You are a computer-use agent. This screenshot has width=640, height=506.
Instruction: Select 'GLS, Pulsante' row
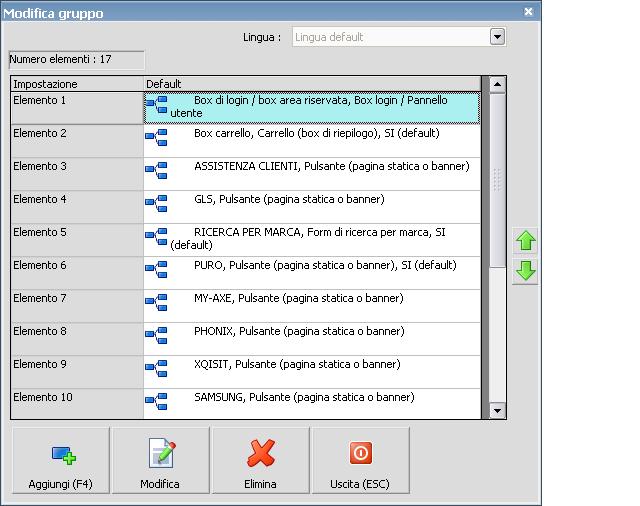point(312,207)
